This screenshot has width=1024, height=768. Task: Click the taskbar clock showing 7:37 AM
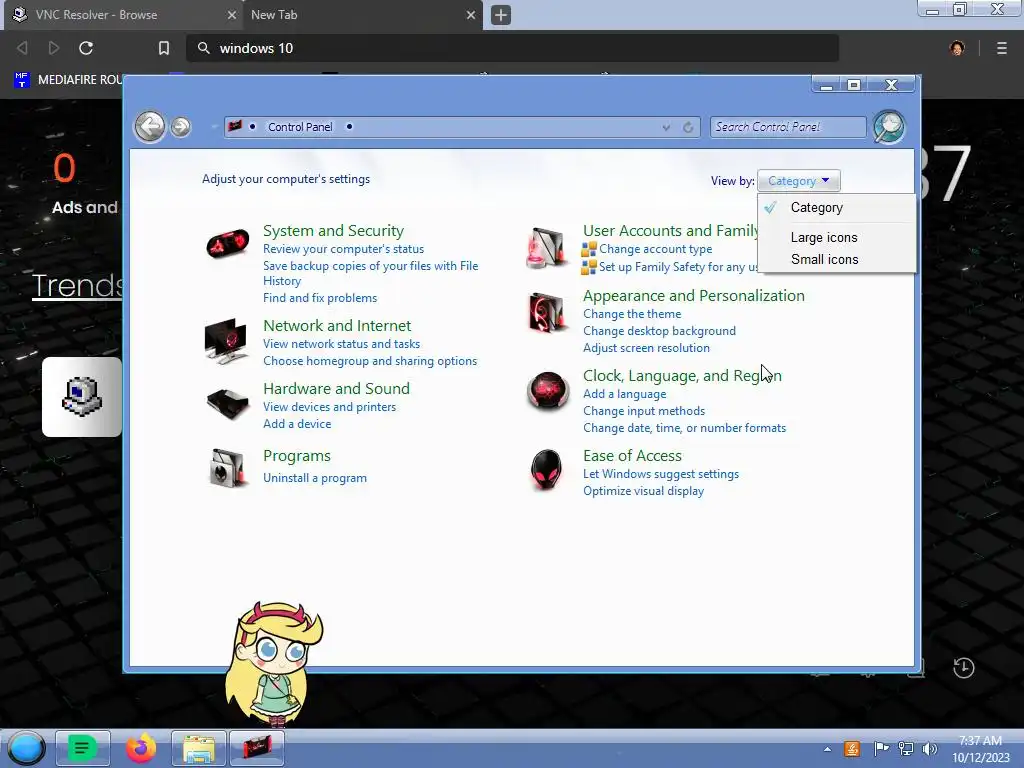(x=980, y=749)
